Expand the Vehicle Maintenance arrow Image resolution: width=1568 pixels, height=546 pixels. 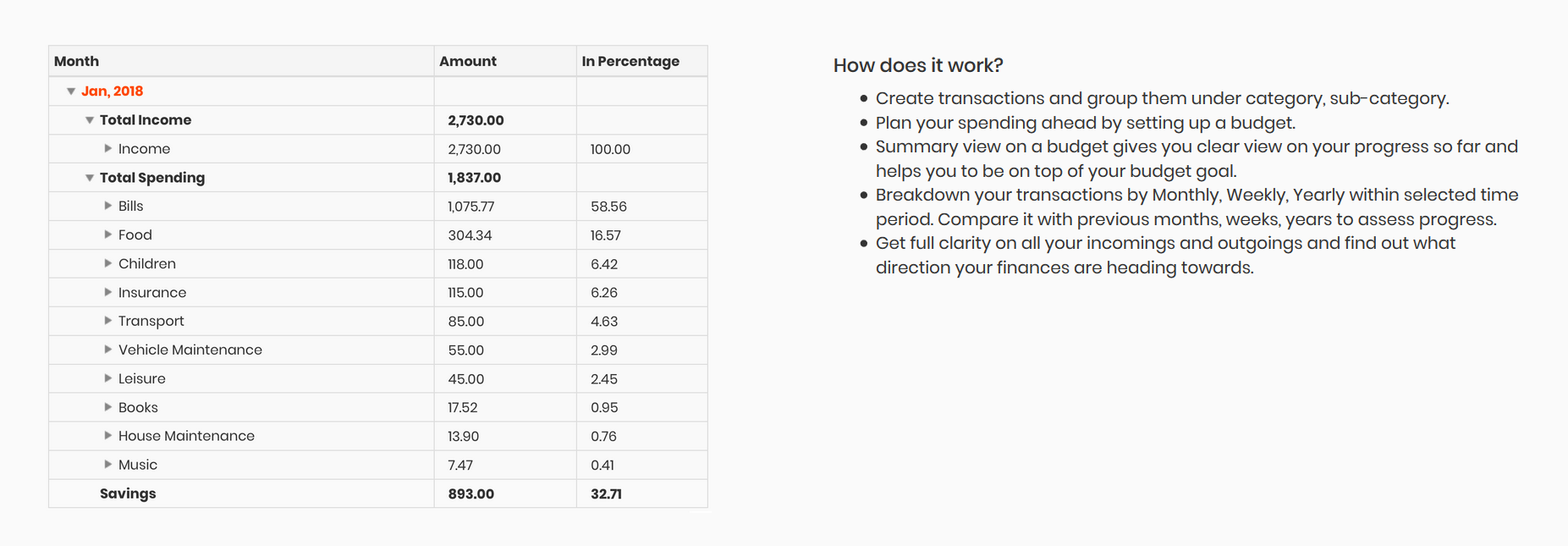(108, 350)
